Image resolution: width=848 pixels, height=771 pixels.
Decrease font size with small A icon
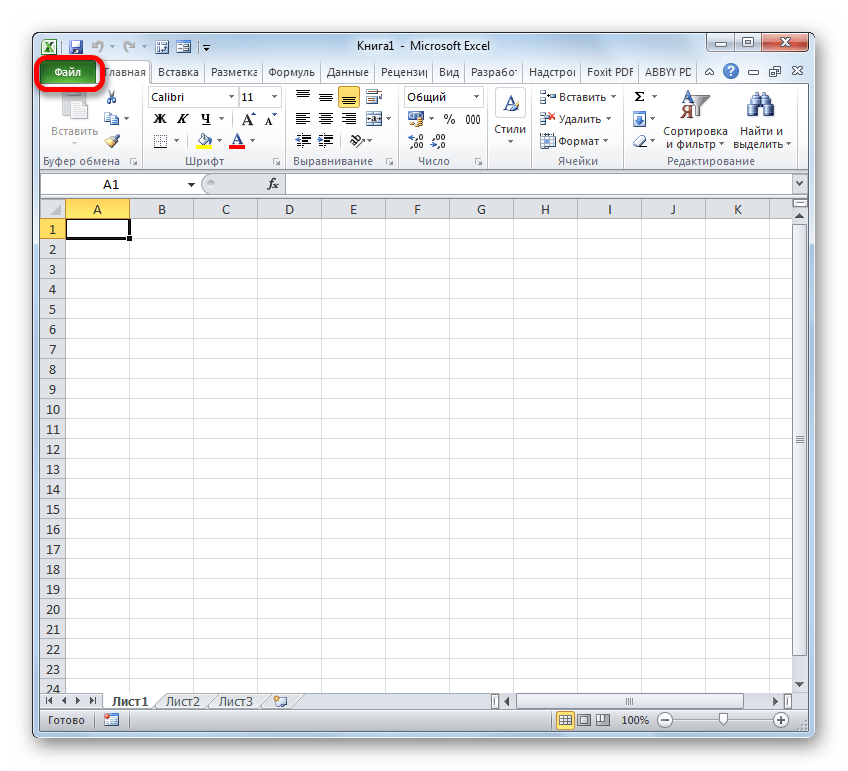tap(270, 119)
